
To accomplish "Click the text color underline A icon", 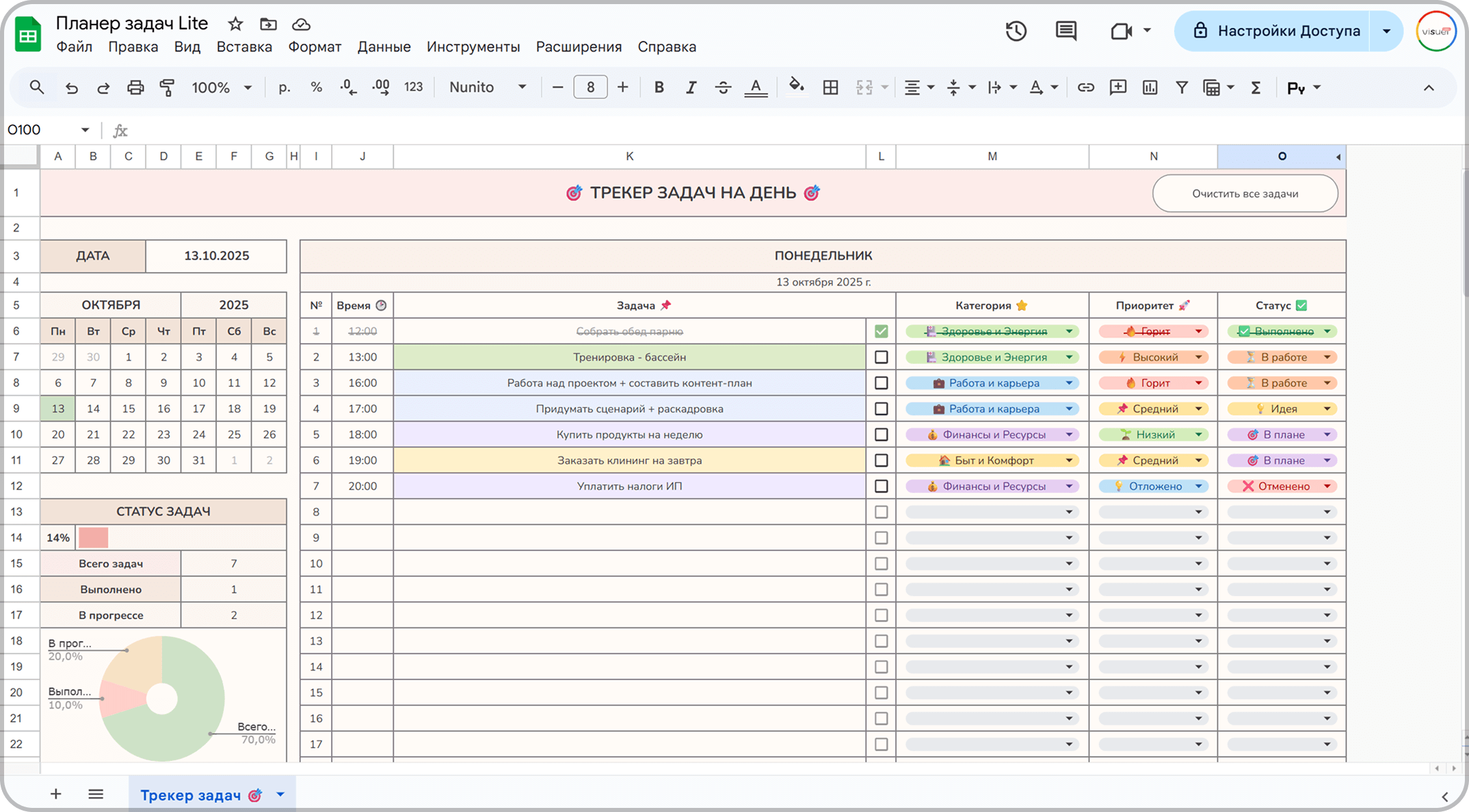I will pos(755,87).
